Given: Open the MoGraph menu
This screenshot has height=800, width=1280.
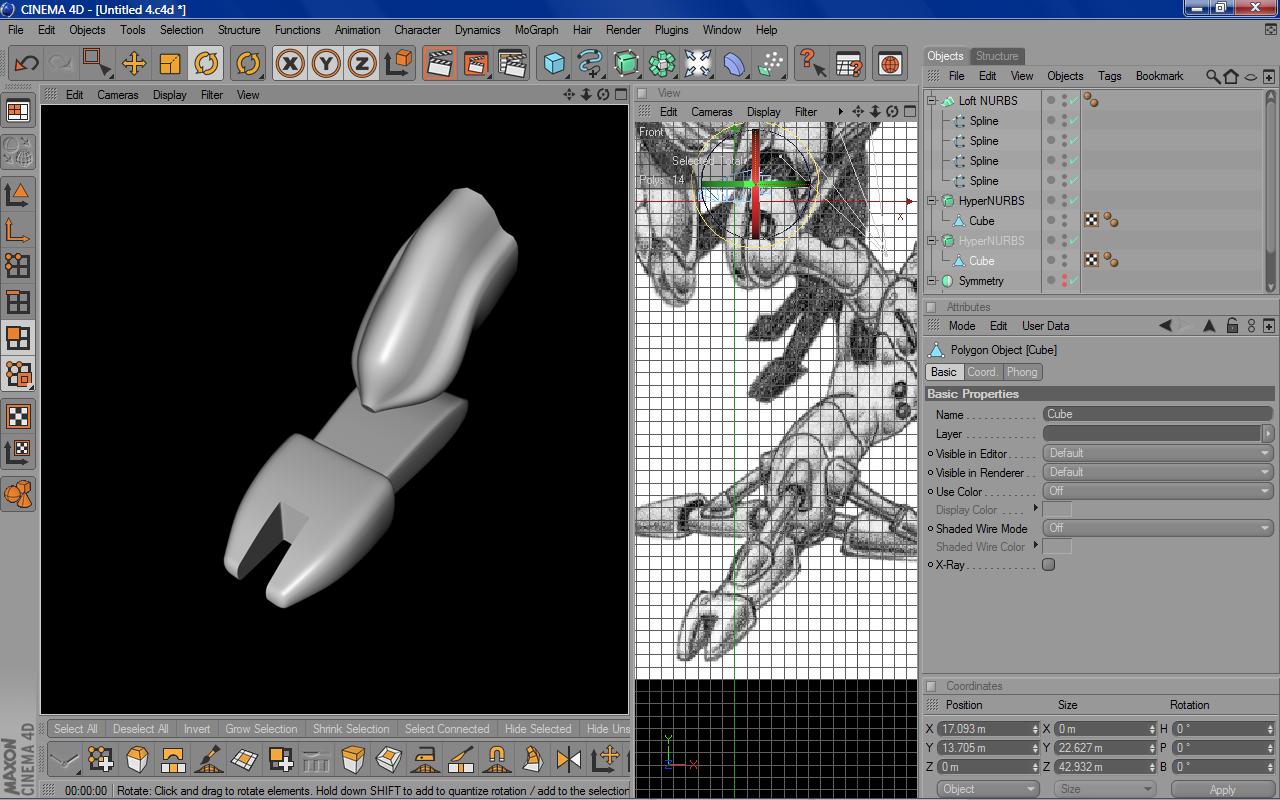Looking at the screenshot, I should 536,30.
